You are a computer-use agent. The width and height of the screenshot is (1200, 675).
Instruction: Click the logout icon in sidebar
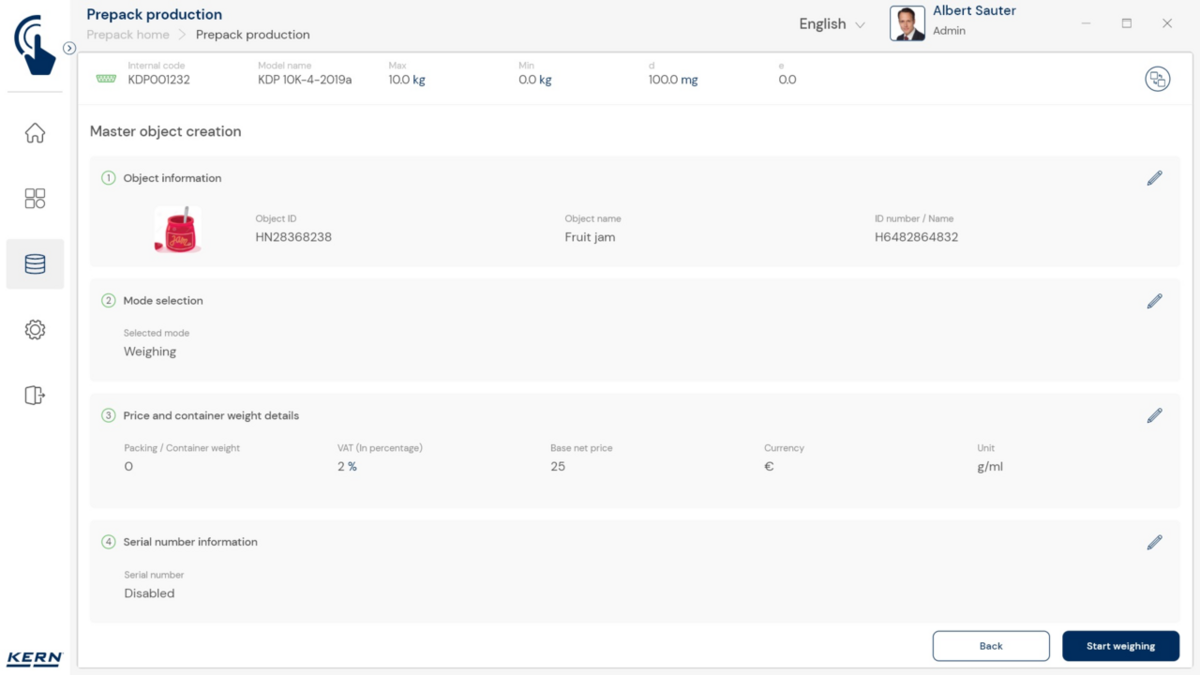[35, 395]
